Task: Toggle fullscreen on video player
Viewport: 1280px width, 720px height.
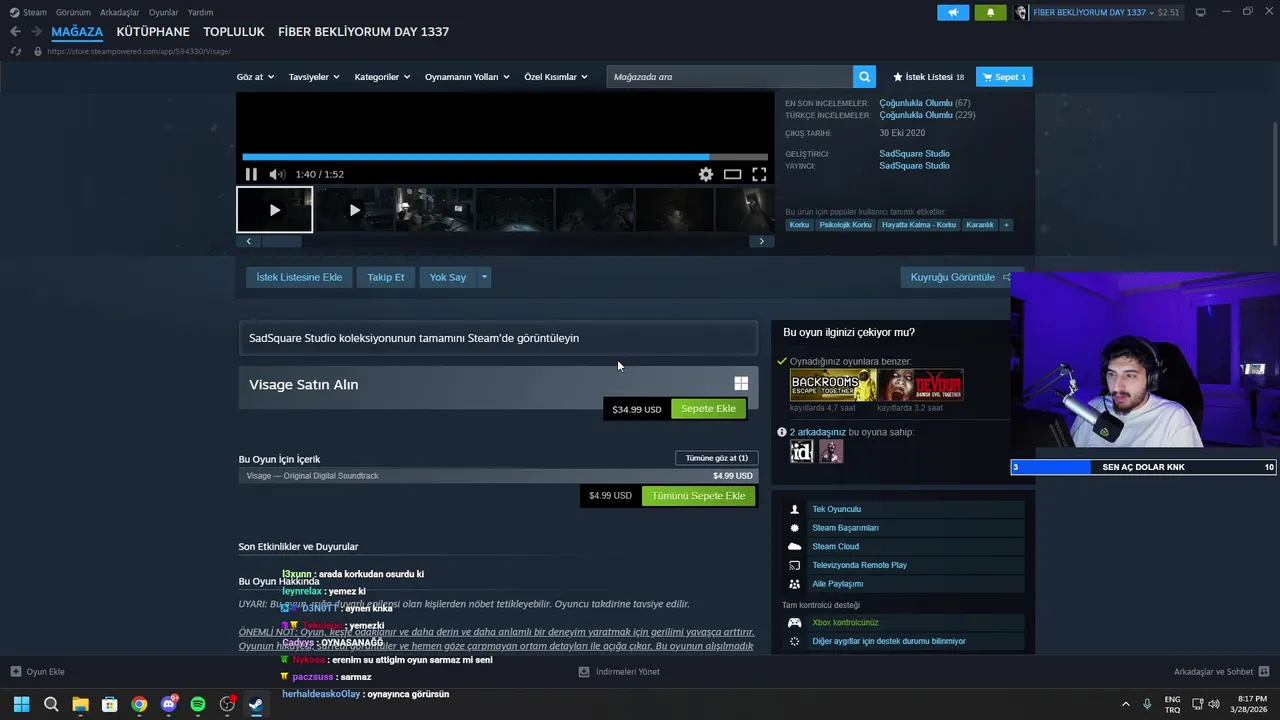Action: tap(759, 174)
